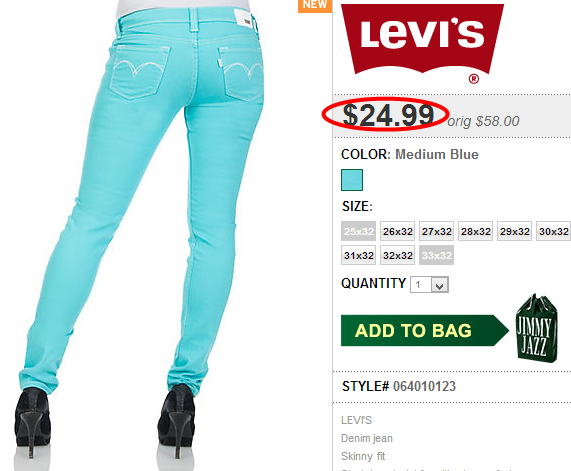Click the unavailable 25x32 size
This screenshot has height=471, width=571.
(x=359, y=231)
